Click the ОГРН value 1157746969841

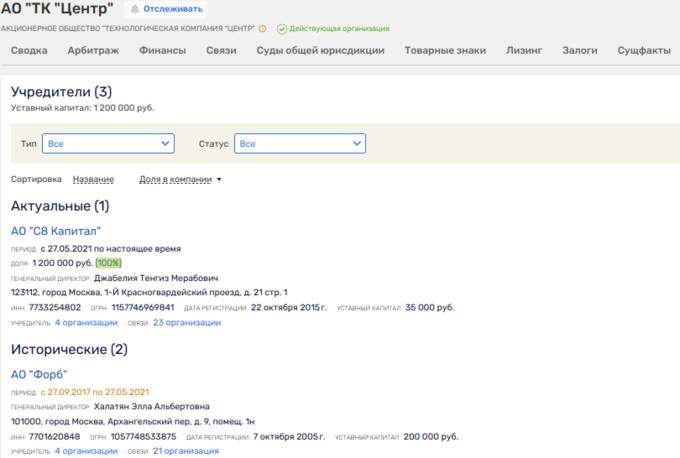143,308
